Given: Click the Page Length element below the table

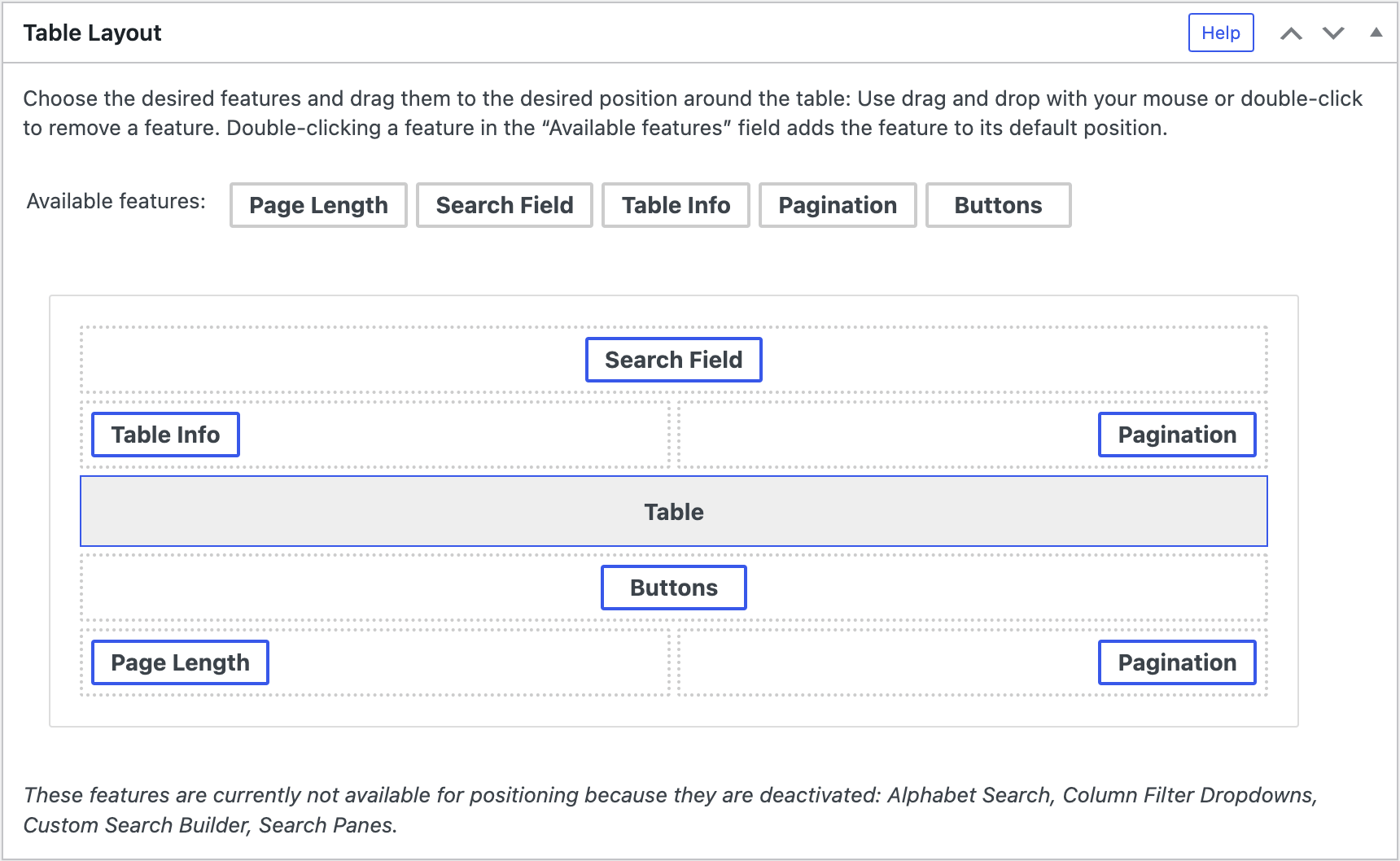Looking at the screenshot, I should pos(180,662).
